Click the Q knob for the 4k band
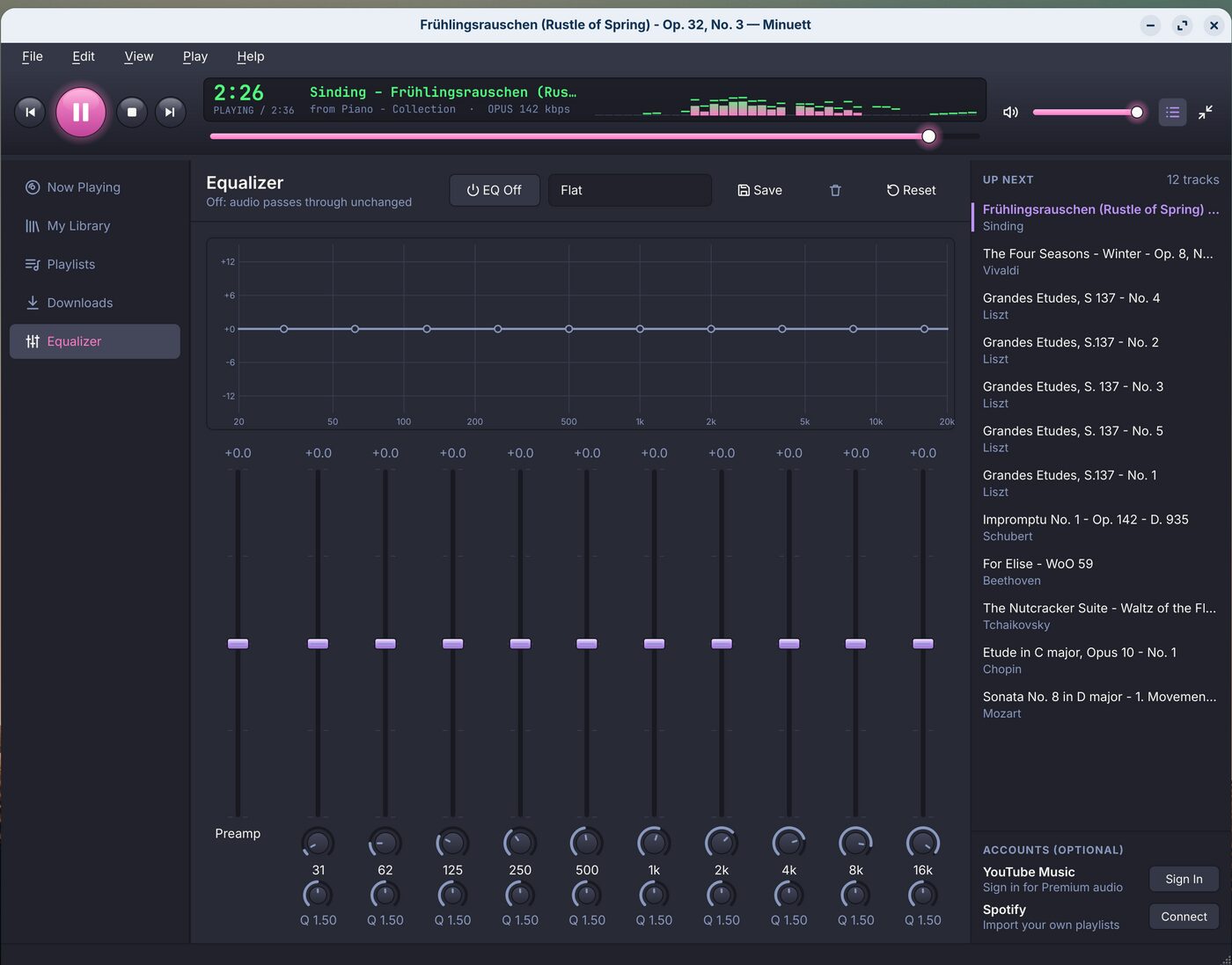Screen dimensions: 1232x965 pos(789,895)
